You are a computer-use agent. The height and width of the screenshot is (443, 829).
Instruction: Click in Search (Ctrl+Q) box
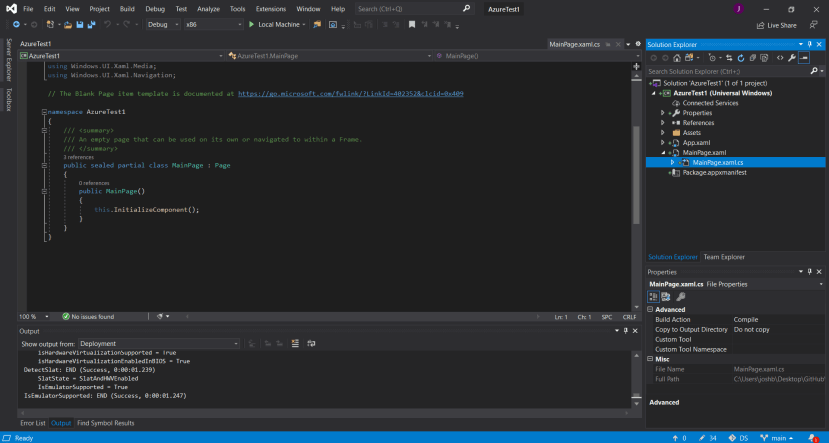click(413, 9)
